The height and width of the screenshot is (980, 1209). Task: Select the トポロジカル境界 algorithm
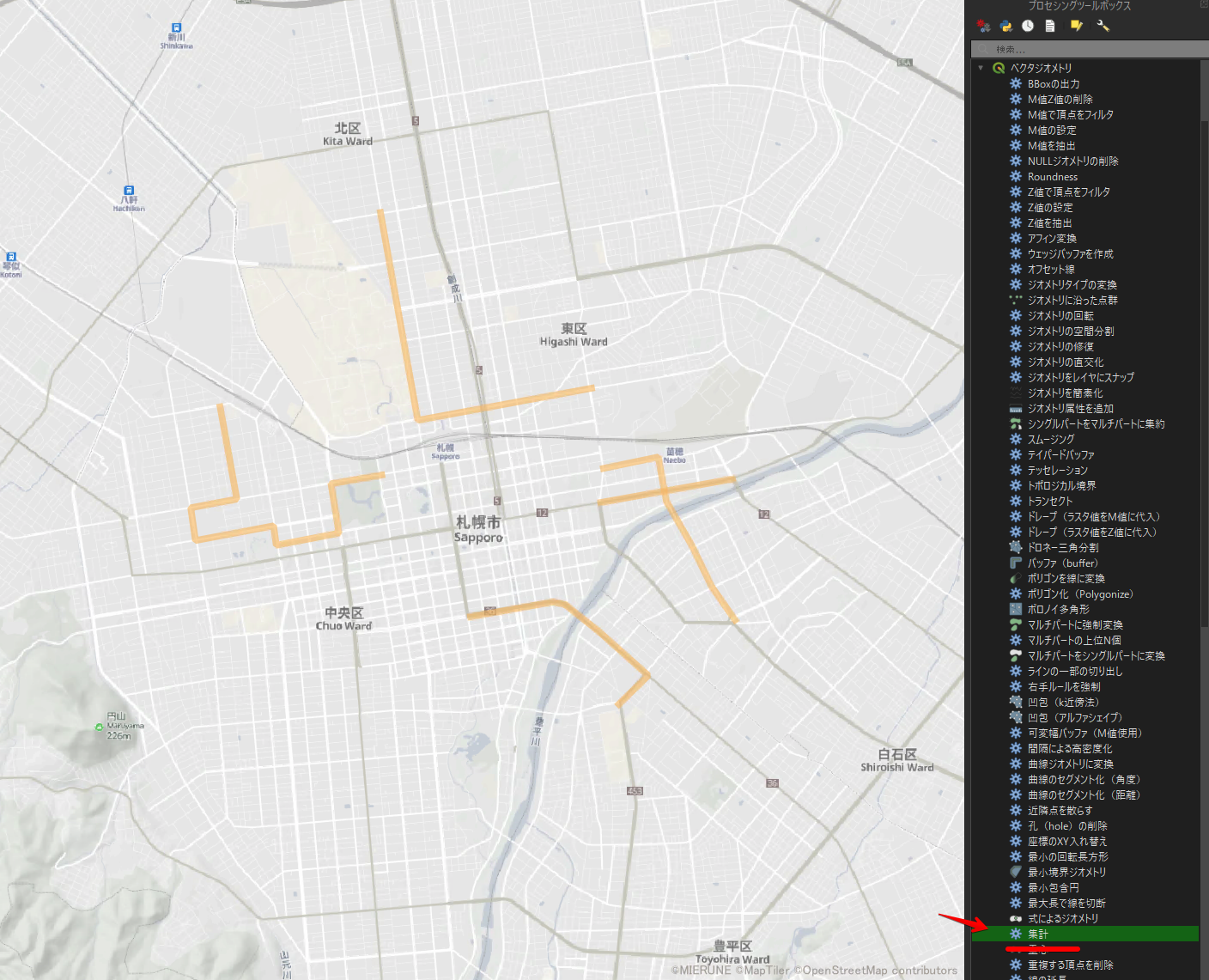tap(1062, 485)
